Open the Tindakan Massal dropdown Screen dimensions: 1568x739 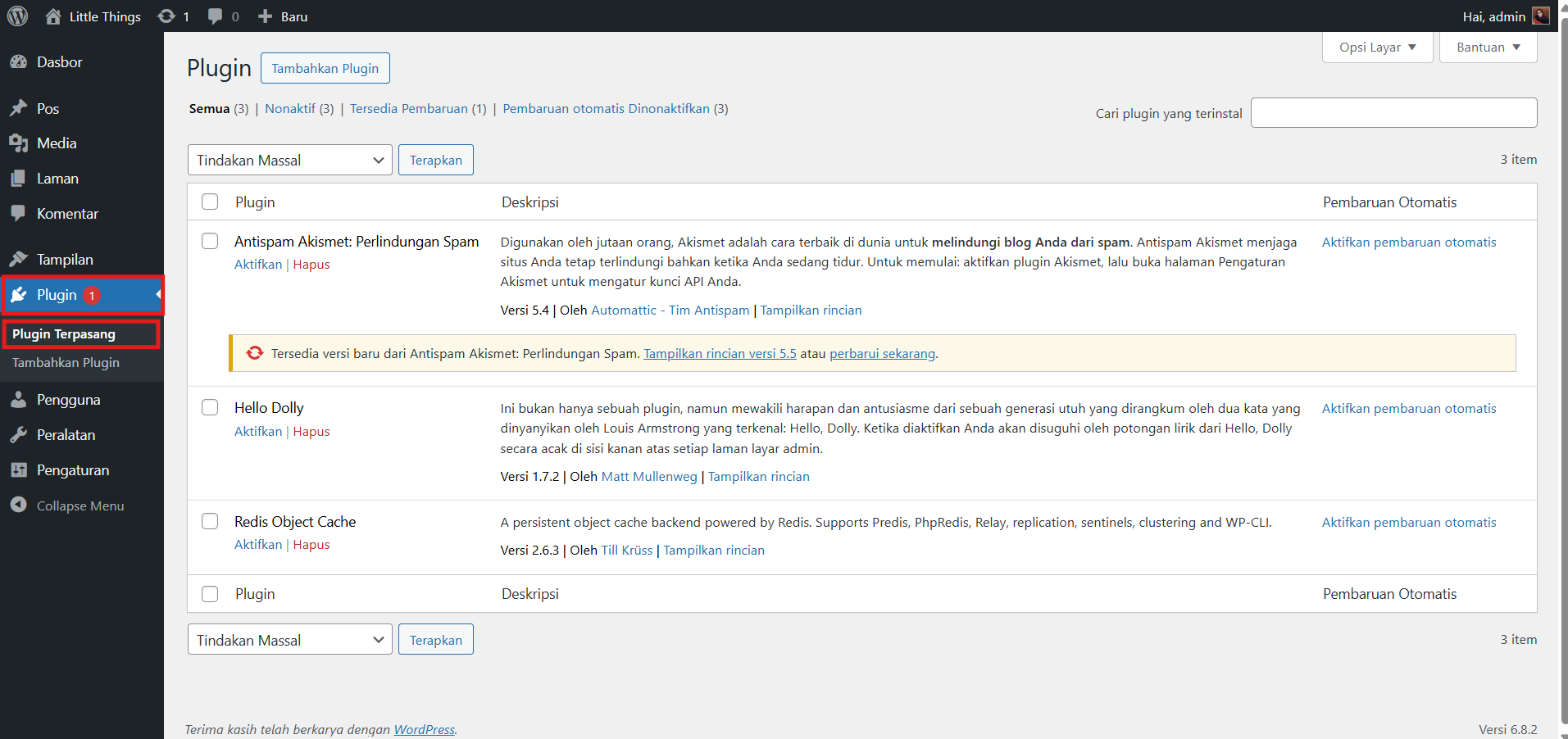[x=289, y=160]
